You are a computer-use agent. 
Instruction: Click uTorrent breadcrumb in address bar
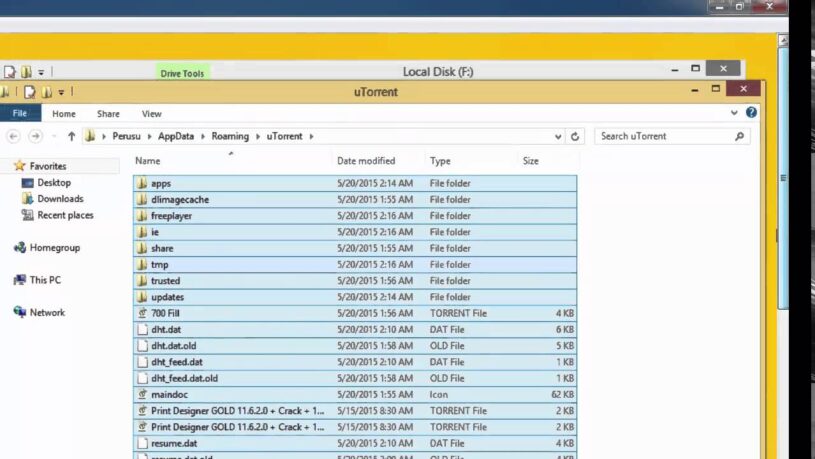[x=284, y=136]
